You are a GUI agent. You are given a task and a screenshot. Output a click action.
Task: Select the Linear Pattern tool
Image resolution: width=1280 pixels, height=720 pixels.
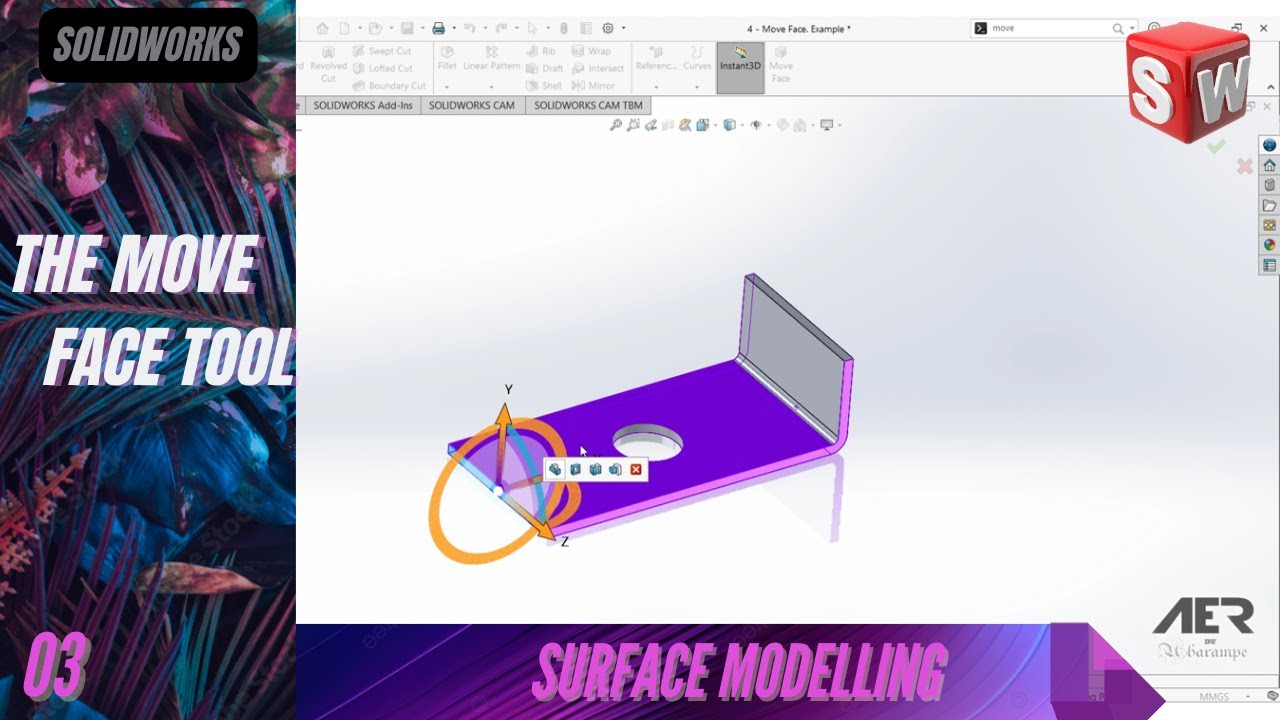coord(491,58)
